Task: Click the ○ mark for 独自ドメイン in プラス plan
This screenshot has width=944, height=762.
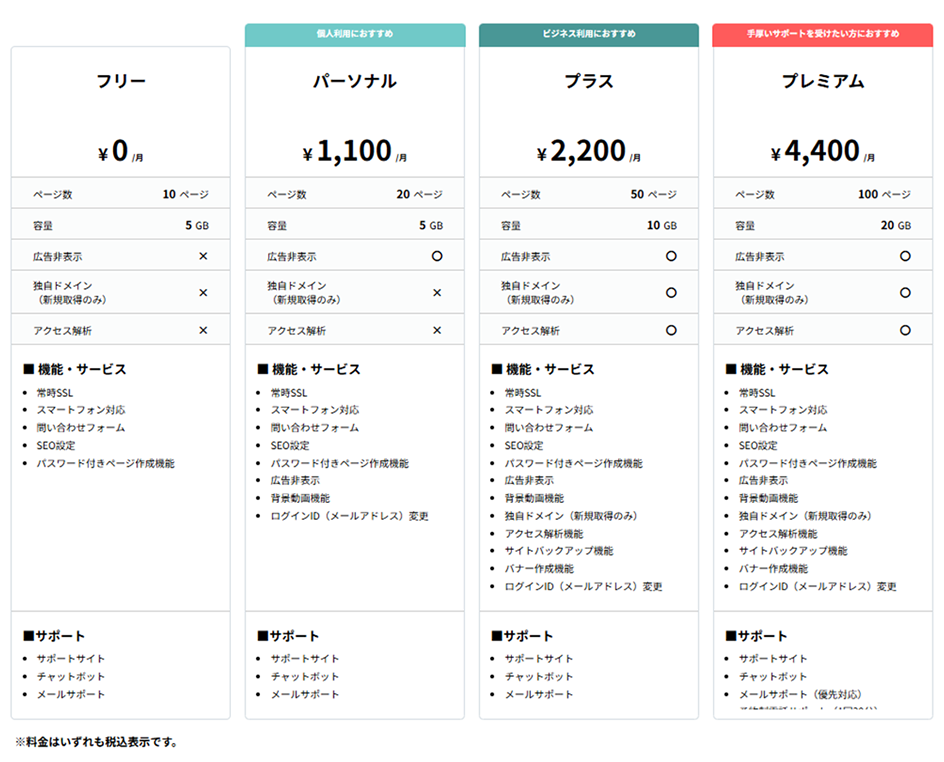Action: pos(671,293)
